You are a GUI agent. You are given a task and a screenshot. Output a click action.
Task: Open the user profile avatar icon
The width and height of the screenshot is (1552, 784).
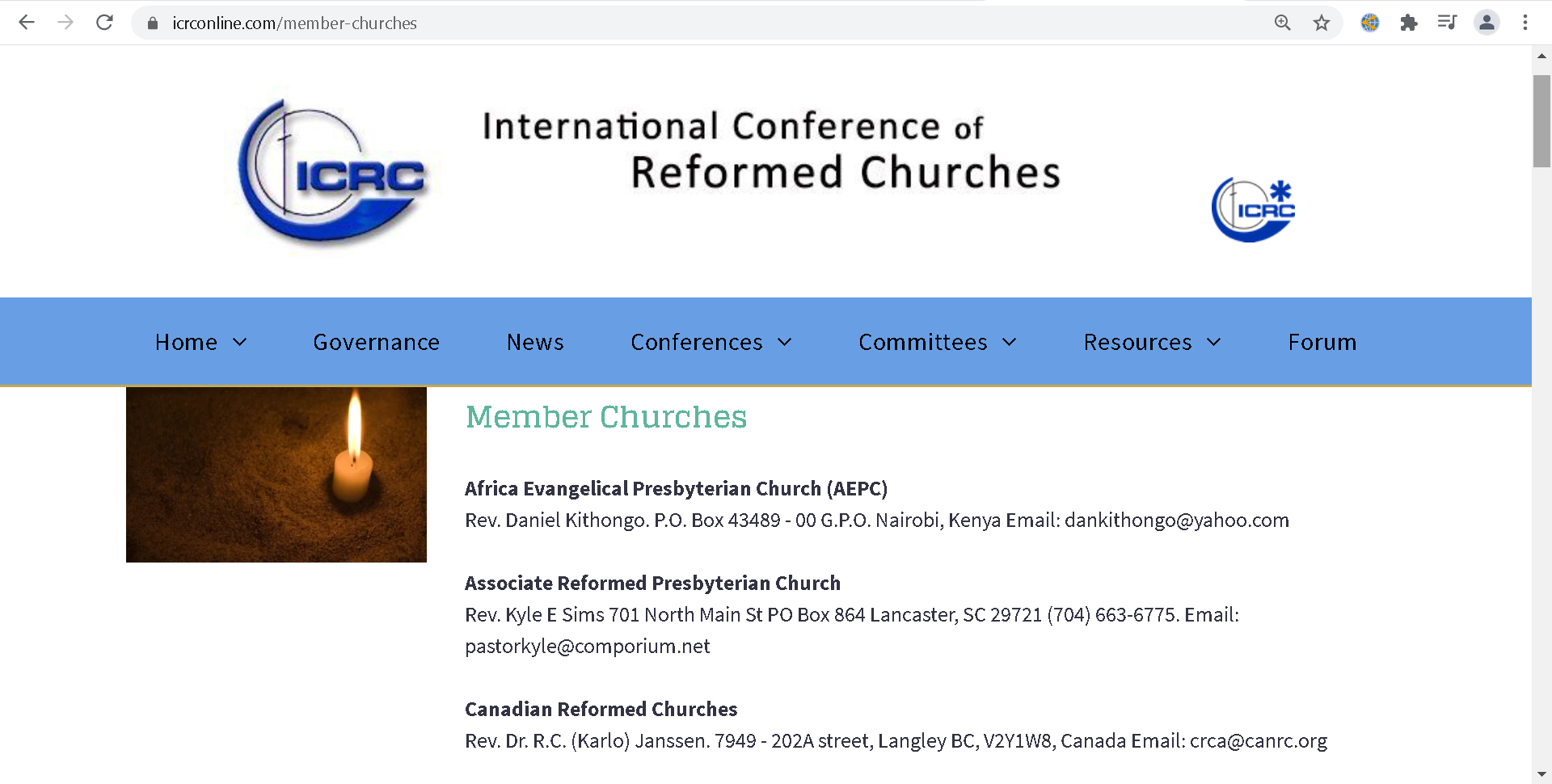pyautogui.click(x=1487, y=23)
